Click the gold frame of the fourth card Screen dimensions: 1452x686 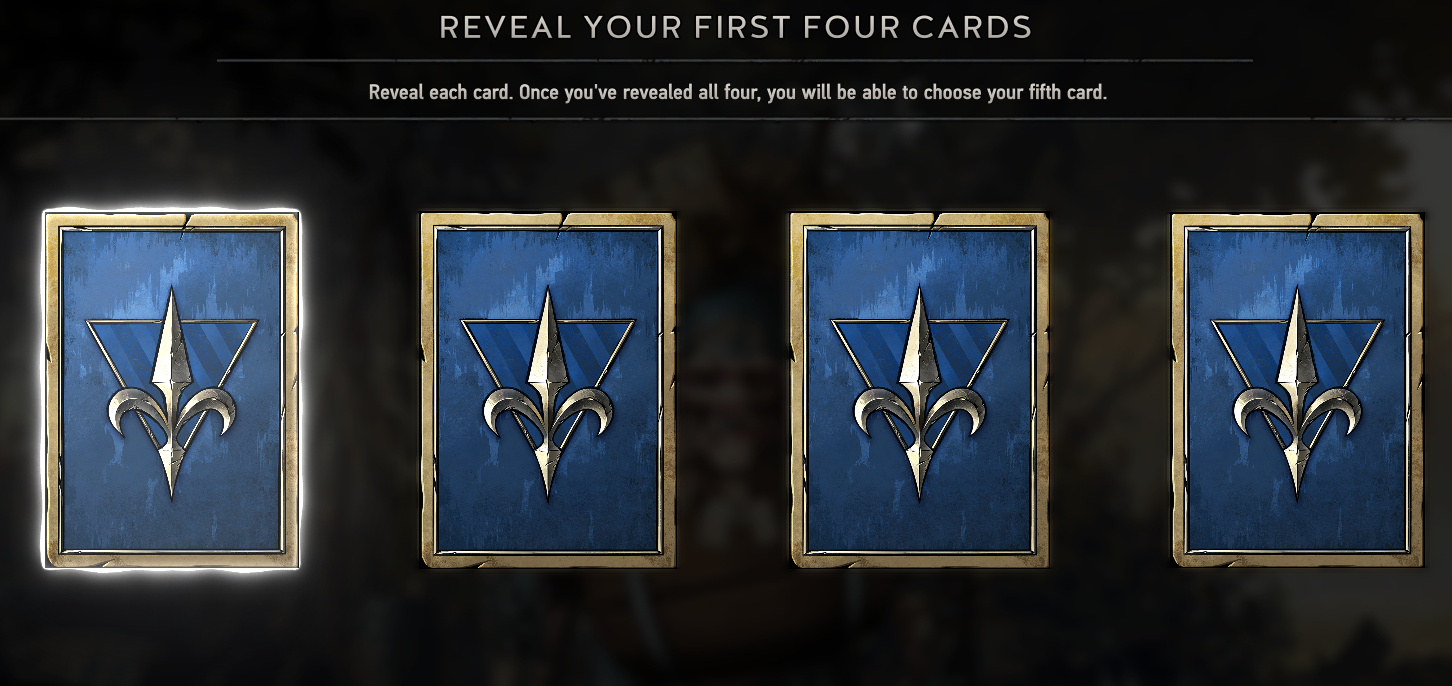[x=1297, y=220]
